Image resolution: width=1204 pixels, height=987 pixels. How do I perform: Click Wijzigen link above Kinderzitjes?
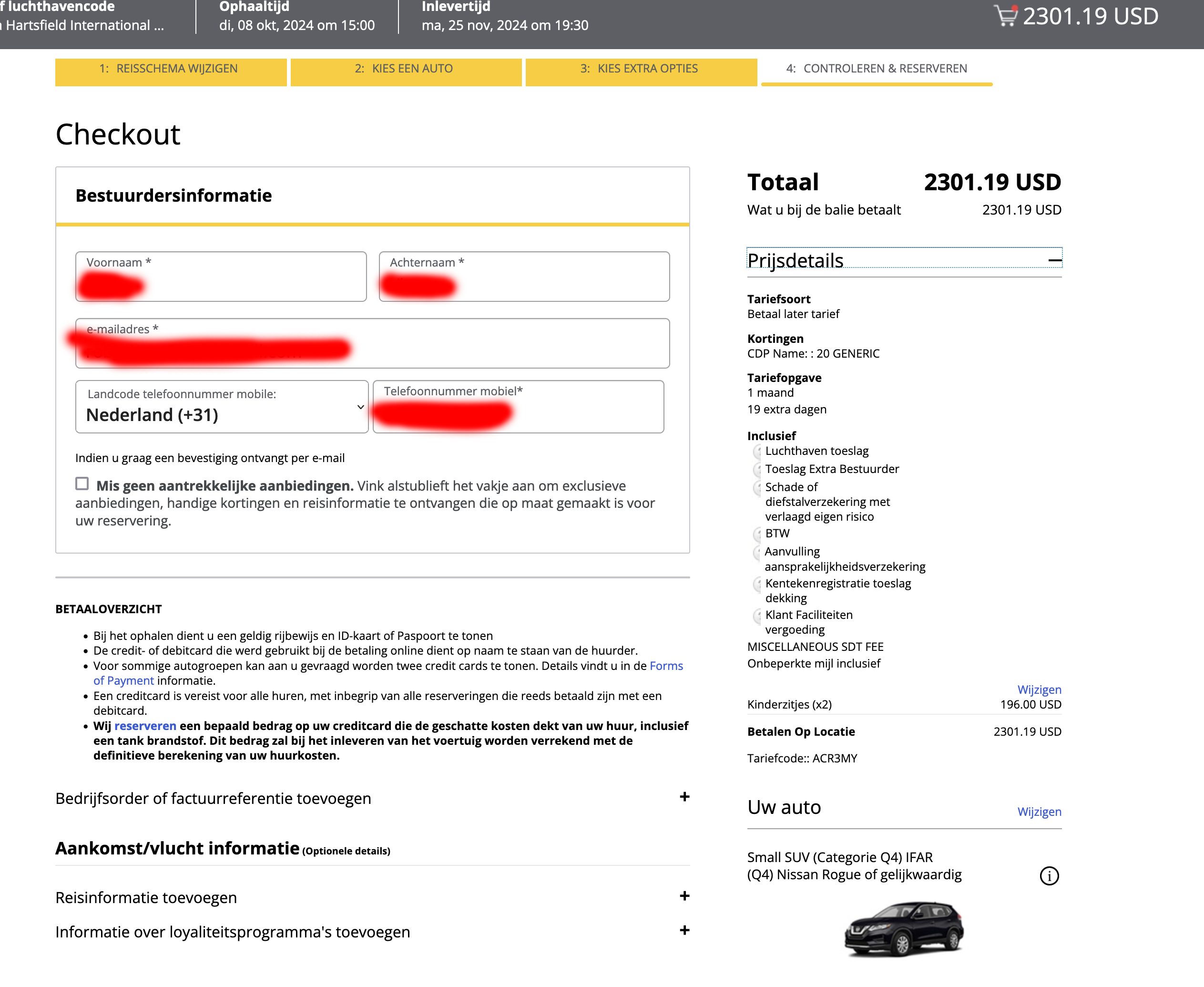coord(1039,689)
